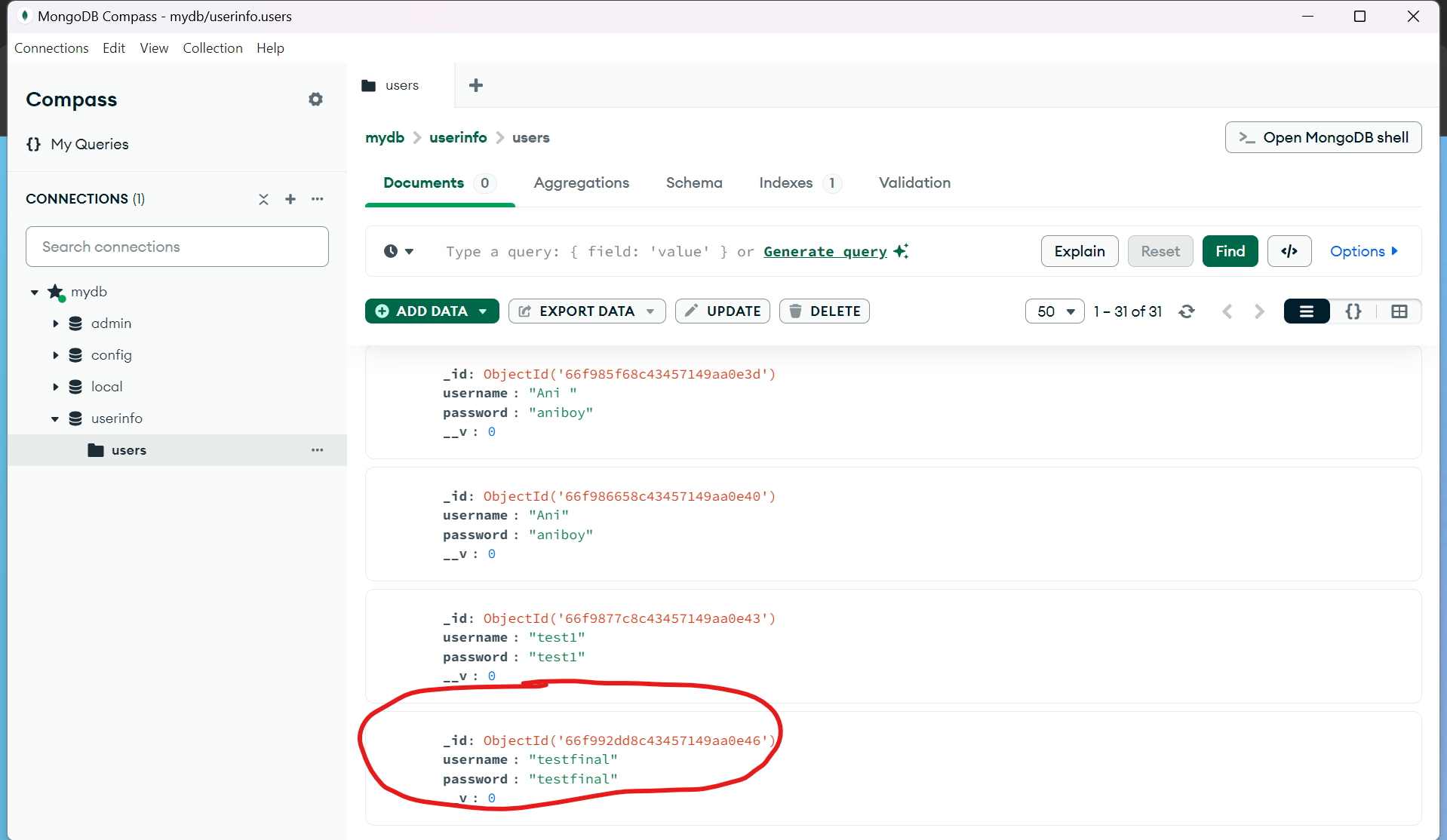Open the Collection menu
This screenshot has width=1447, height=840.
click(x=213, y=48)
